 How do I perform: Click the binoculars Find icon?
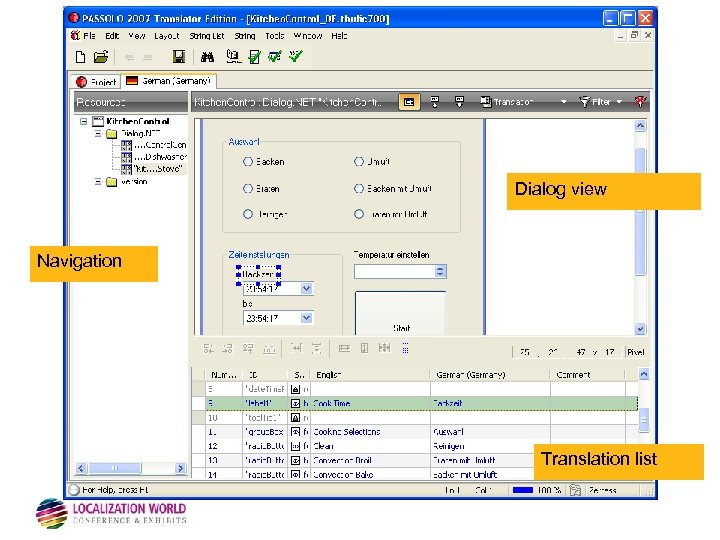[207, 57]
